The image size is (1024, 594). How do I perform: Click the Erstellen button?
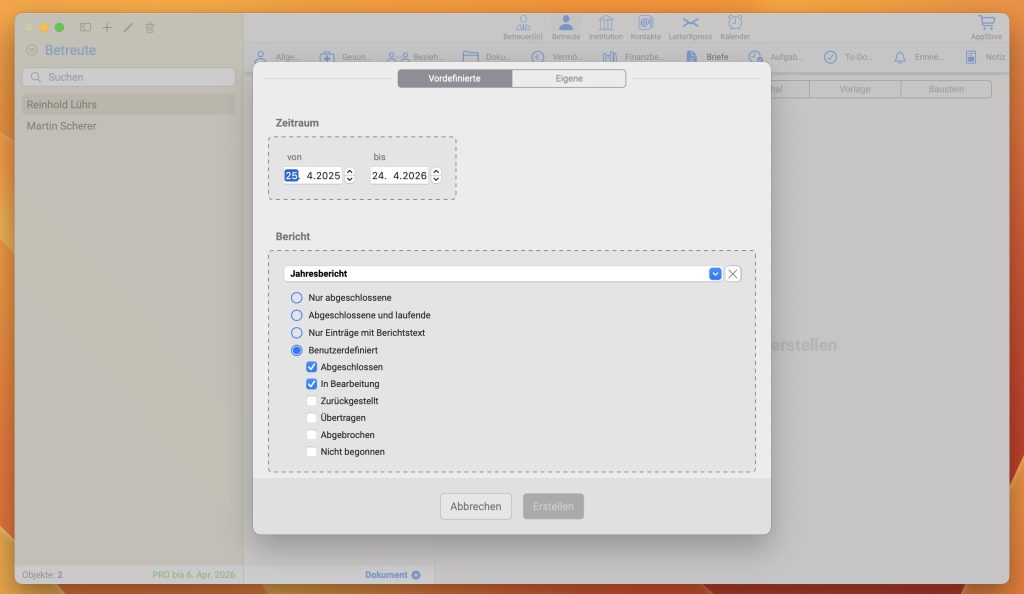tap(553, 506)
